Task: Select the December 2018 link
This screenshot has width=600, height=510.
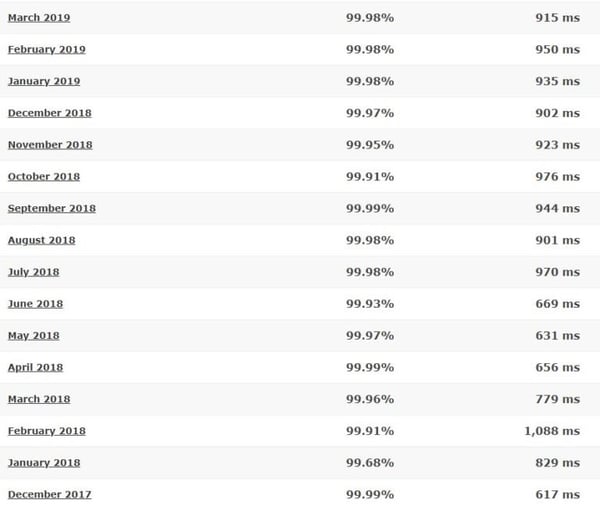Action: [48, 113]
